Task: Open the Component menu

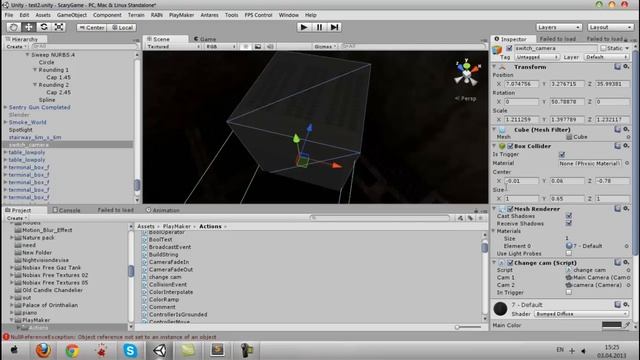Action: coord(107,15)
